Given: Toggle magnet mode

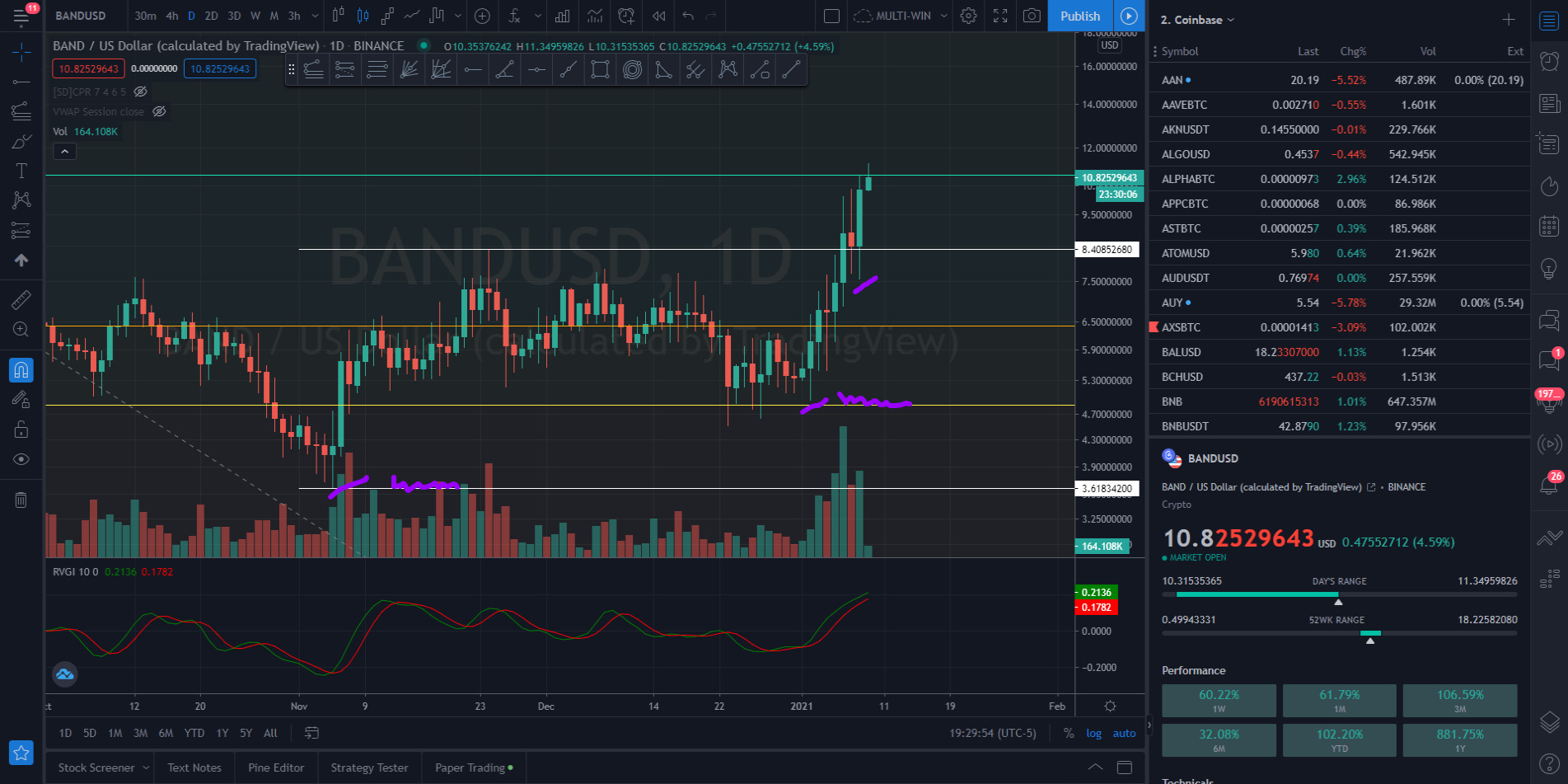Looking at the screenshot, I should pos(21,369).
